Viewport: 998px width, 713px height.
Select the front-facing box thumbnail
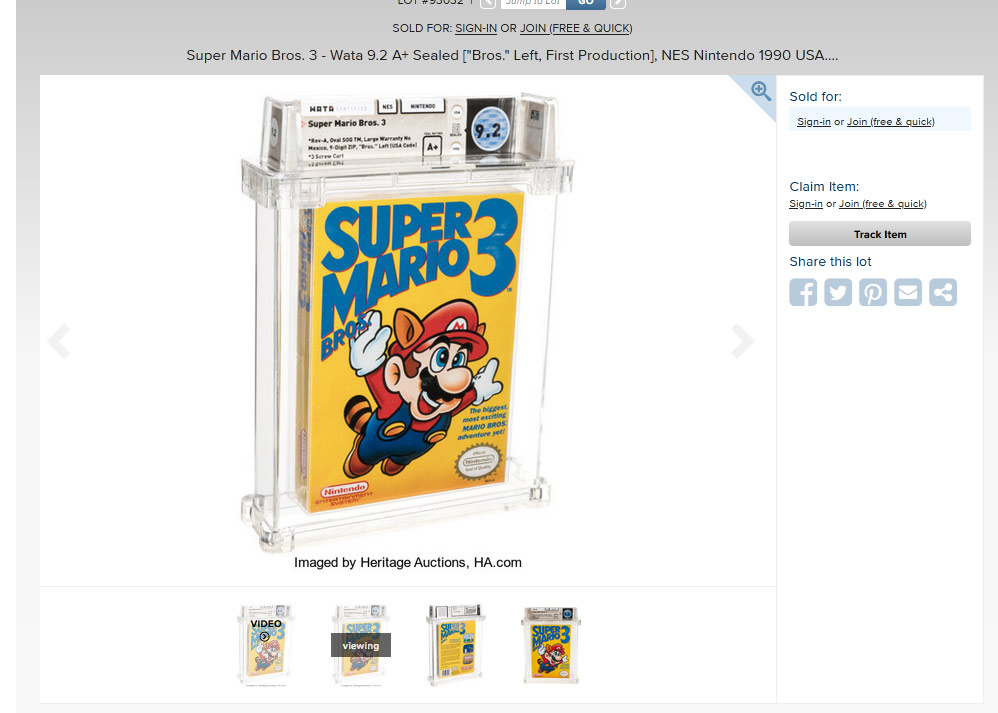click(x=551, y=645)
